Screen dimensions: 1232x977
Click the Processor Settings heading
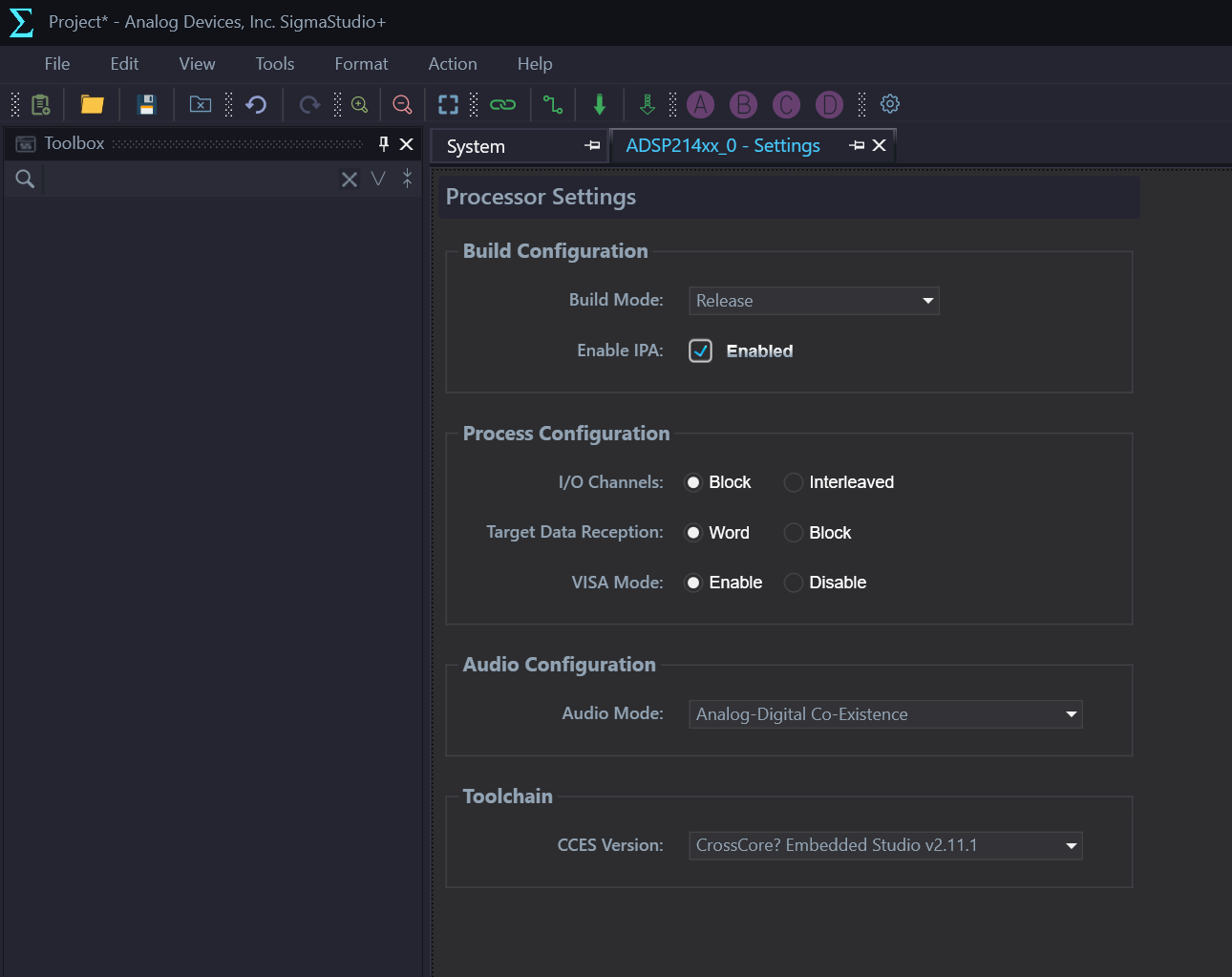[541, 197]
